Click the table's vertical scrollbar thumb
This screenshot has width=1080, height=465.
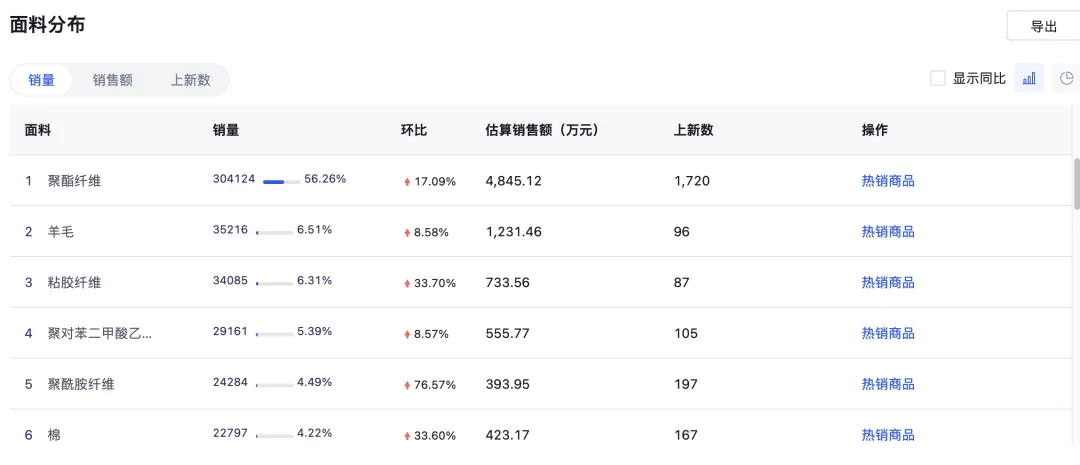(1077, 183)
